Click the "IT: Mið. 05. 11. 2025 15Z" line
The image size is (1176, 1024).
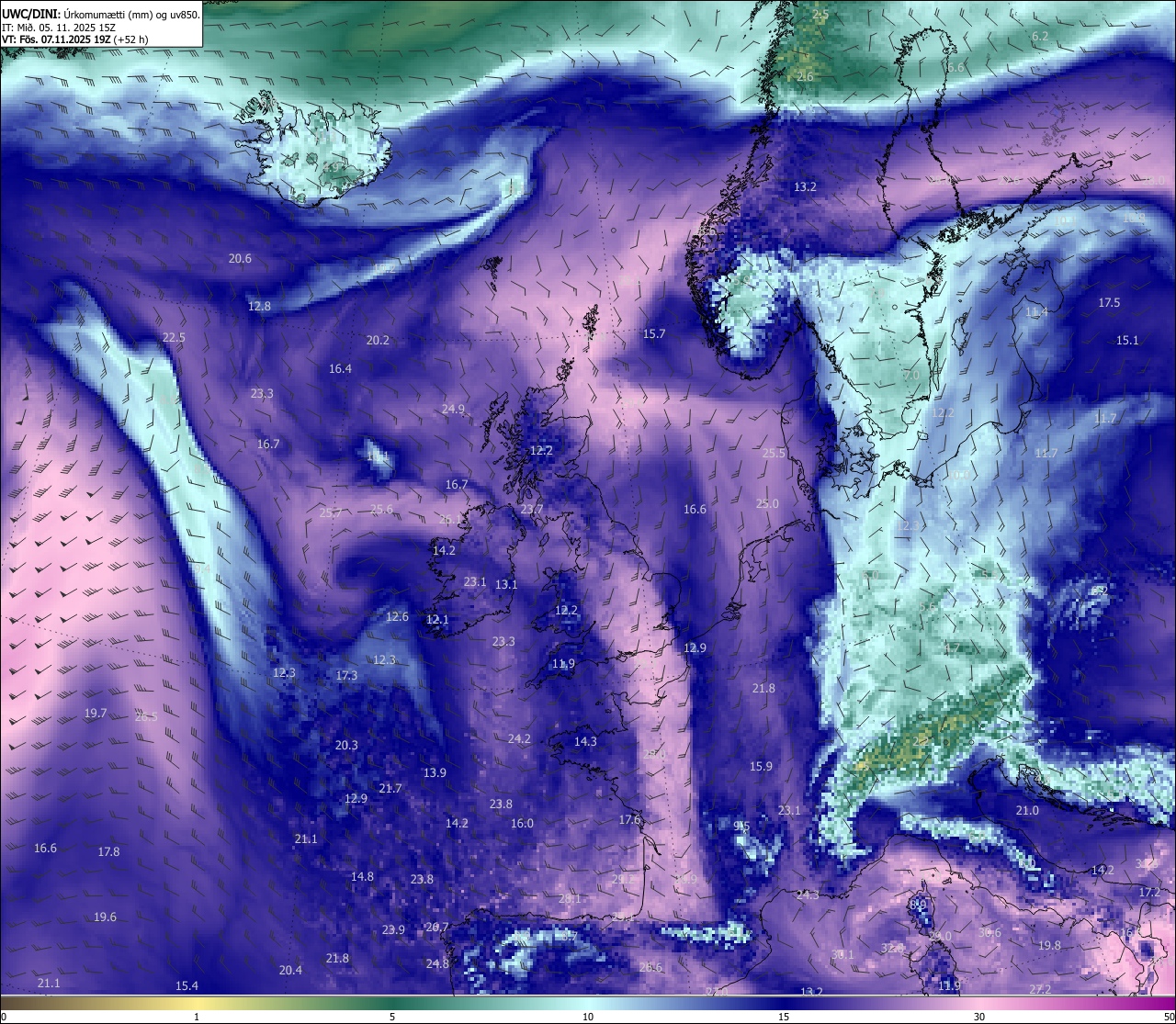[x=59, y=28]
